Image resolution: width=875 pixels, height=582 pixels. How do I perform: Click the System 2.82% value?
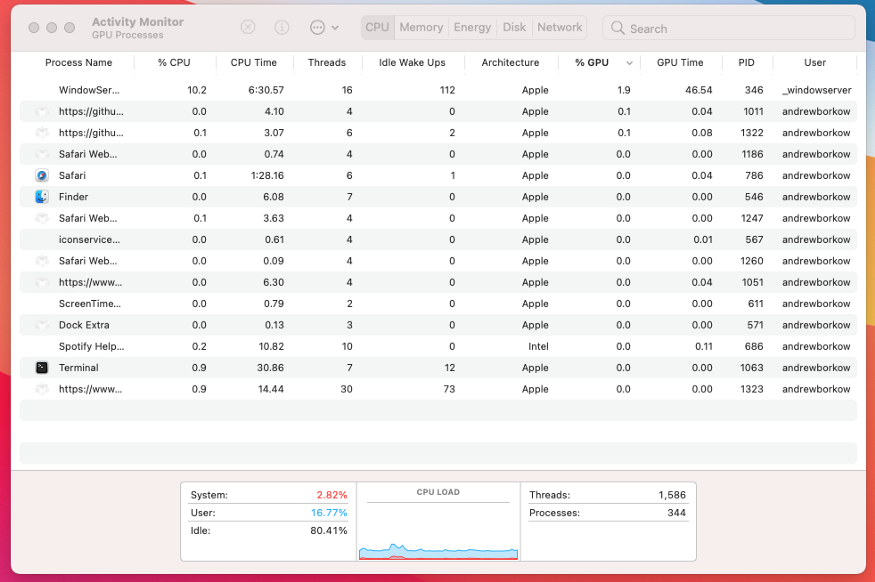click(332, 495)
